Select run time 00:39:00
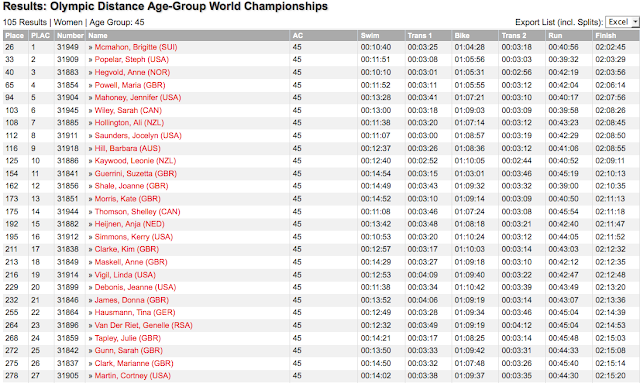 pyautogui.click(x=563, y=186)
